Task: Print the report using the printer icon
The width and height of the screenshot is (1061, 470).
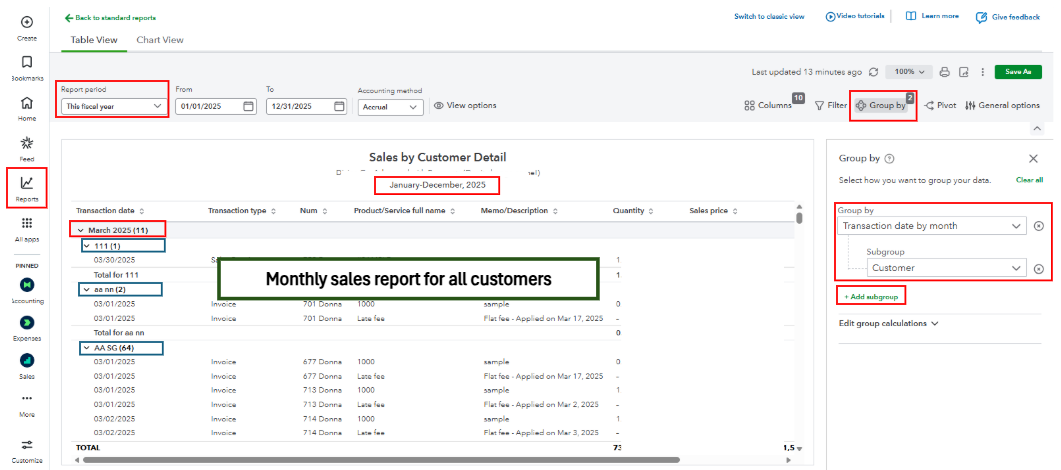Action: (944, 72)
